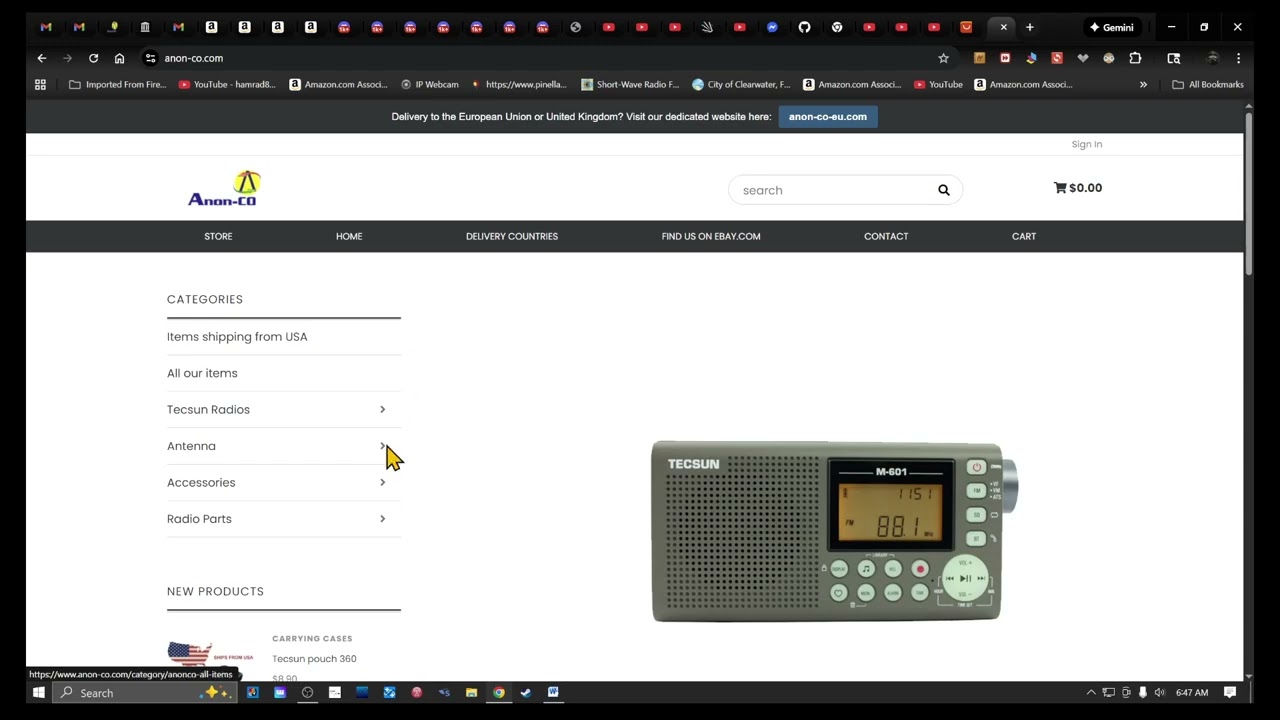Open the Tecsun Radios category link
Viewport: 1280px width, 720px height.
[208, 409]
